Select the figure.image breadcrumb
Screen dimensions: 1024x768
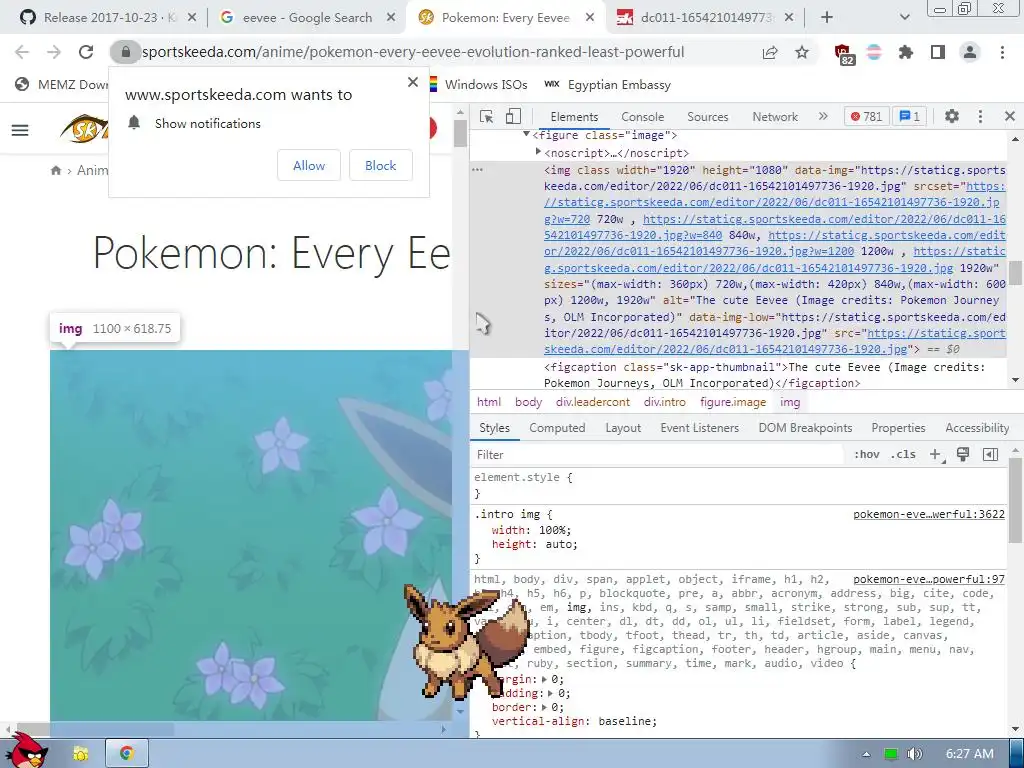point(733,402)
